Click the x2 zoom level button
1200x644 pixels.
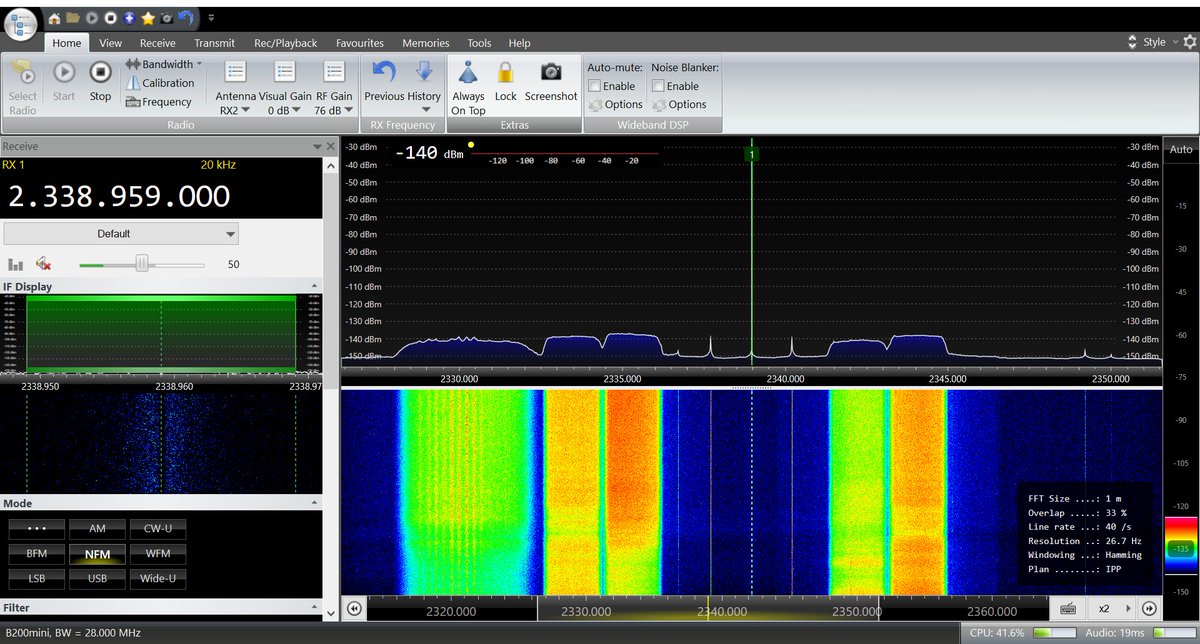pos(1104,608)
